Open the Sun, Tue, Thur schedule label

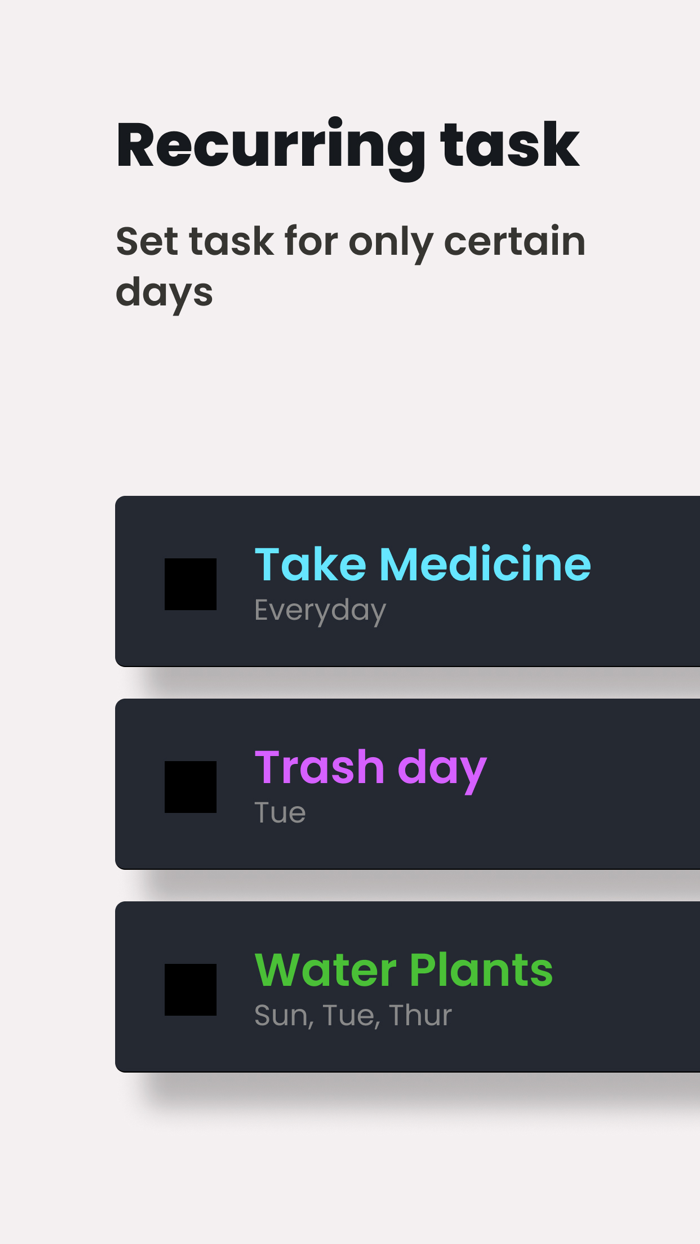click(352, 1015)
